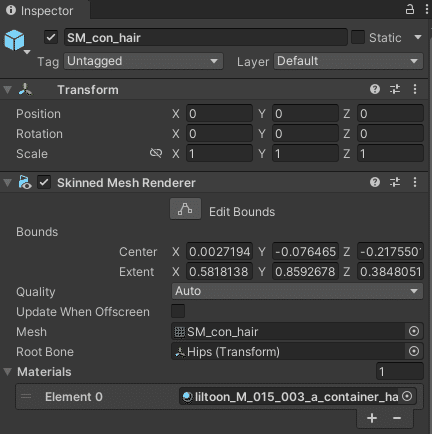This screenshot has width=432, height=434.
Task: Click the Element 0 label
Action: pyautogui.click(x=74, y=397)
